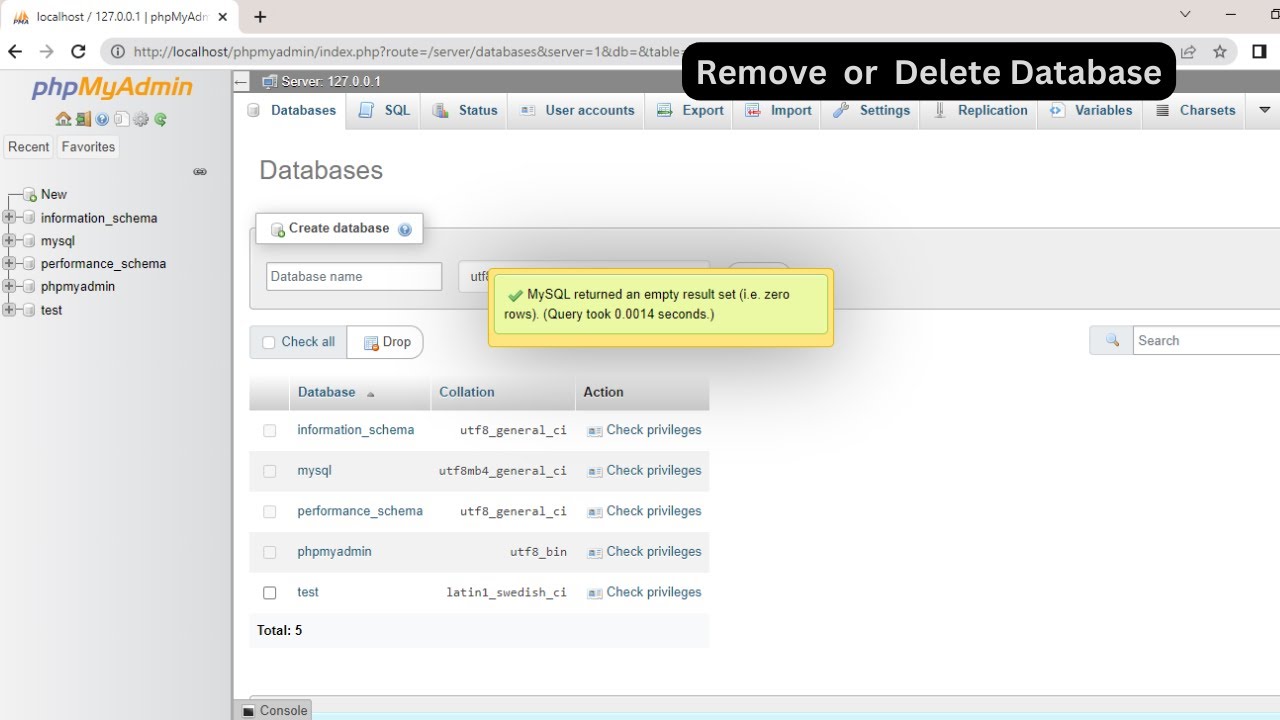
Task: Open navigation panel settings gear icon
Action: [141, 119]
